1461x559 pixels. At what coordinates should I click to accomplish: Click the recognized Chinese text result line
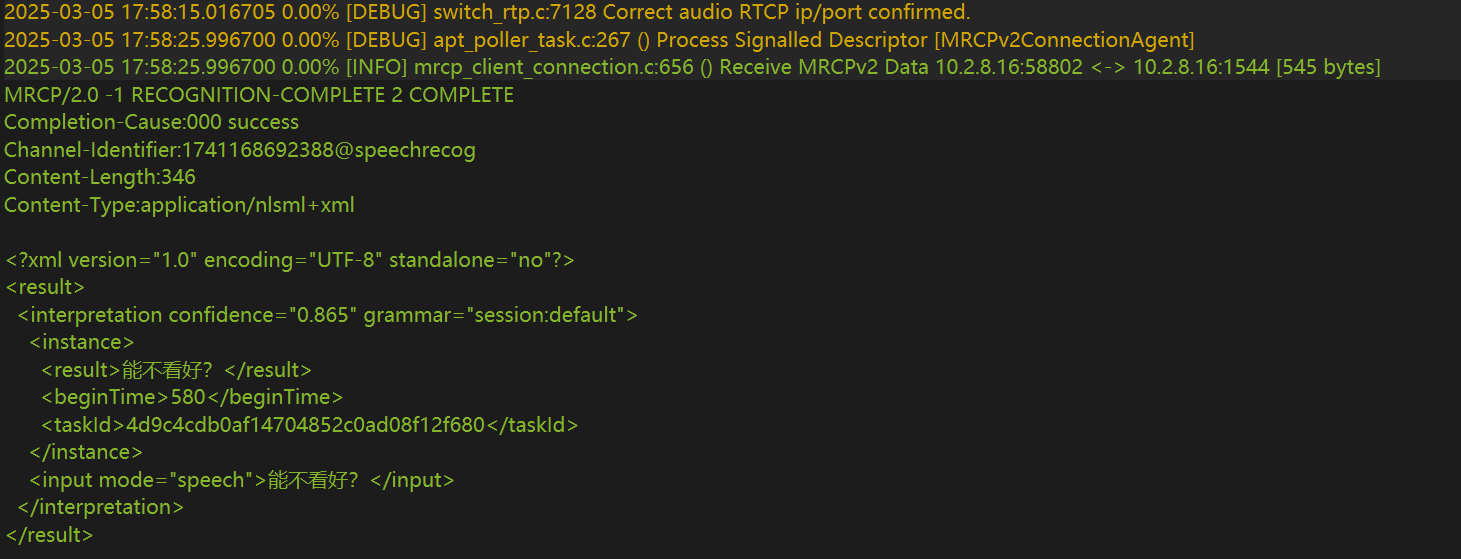(176, 370)
